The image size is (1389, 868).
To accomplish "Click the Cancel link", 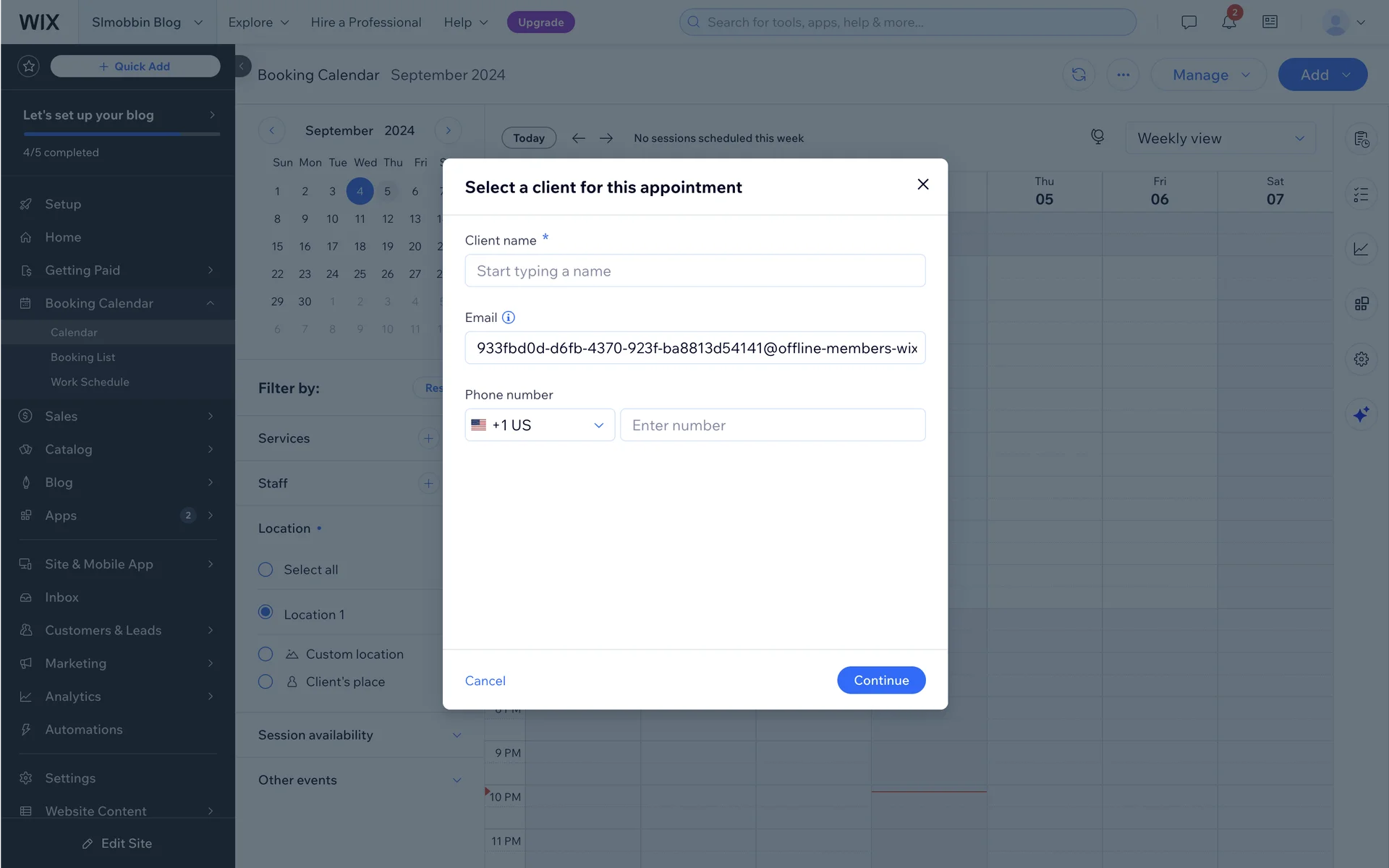I will click(485, 681).
